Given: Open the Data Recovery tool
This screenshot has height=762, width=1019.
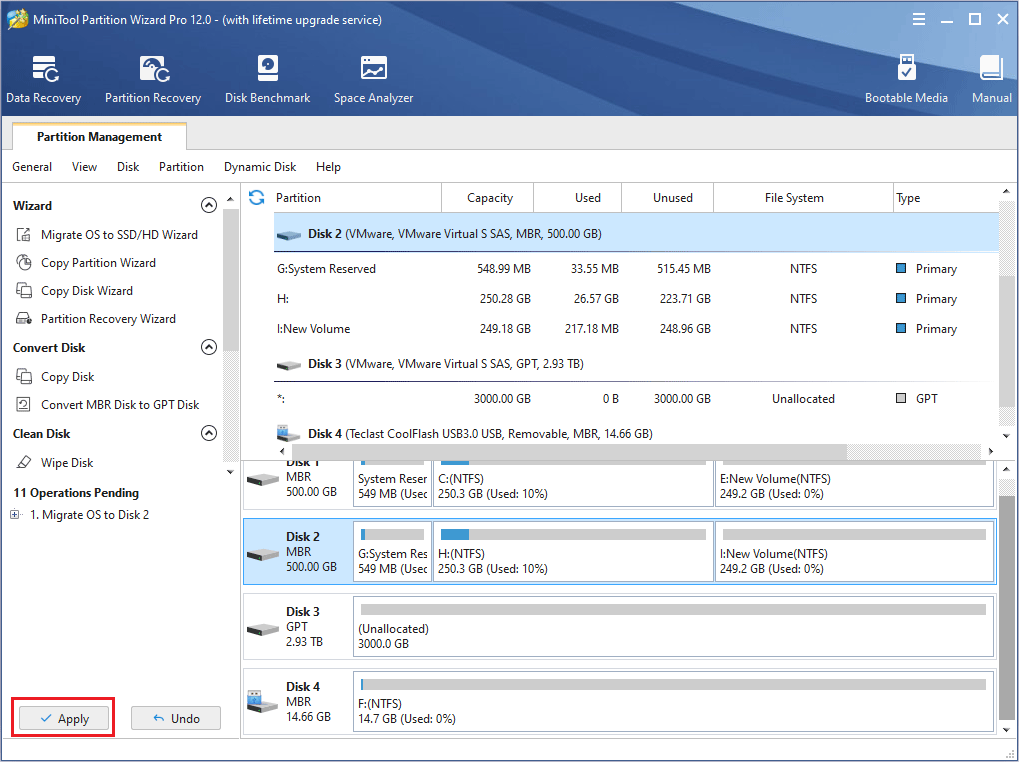Looking at the screenshot, I should (x=44, y=79).
